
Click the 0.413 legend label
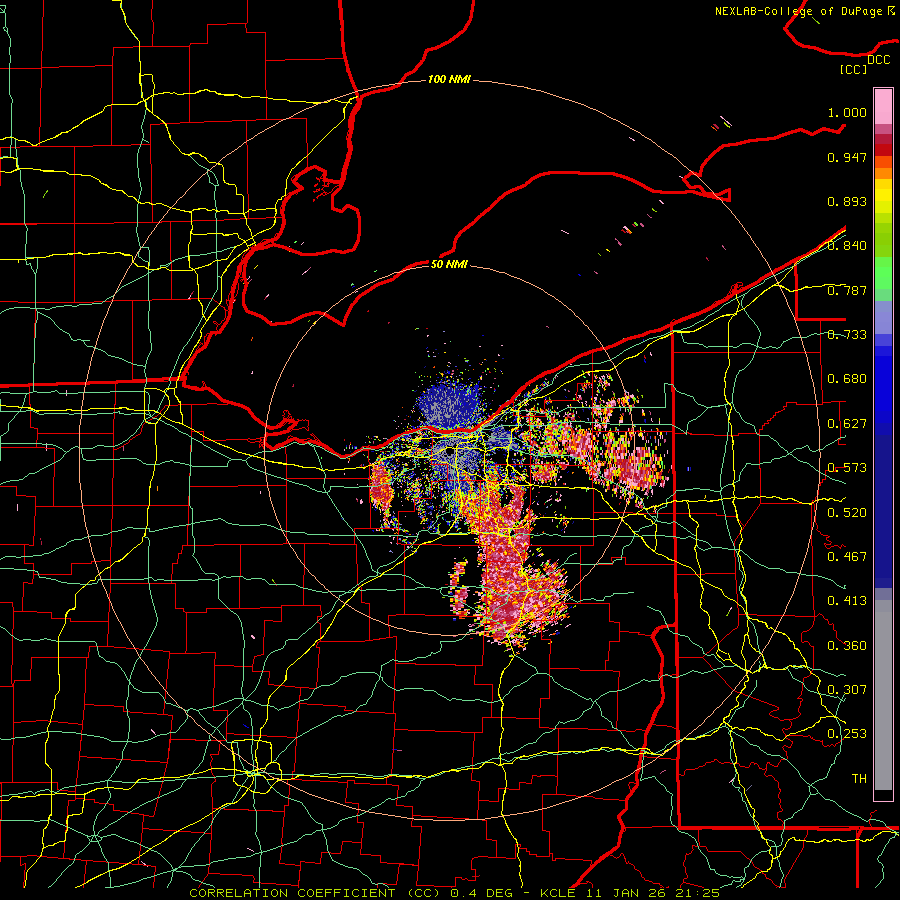coord(847,601)
